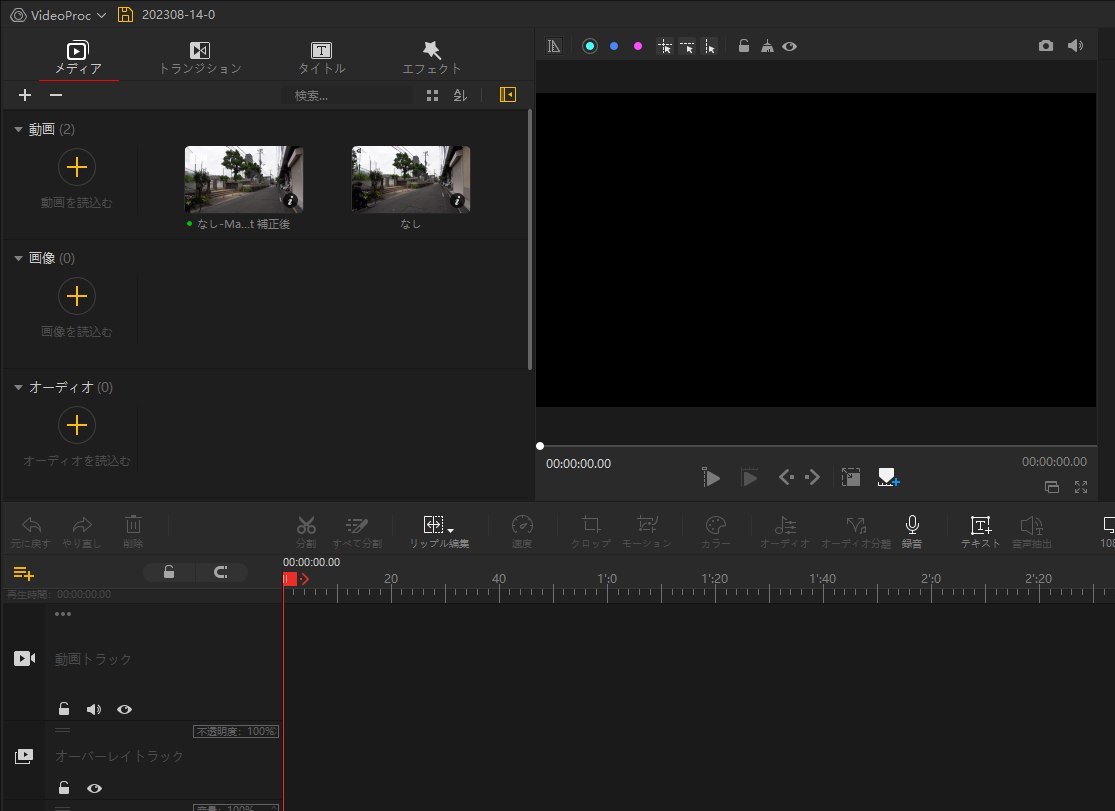Image resolution: width=1115 pixels, height=811 pixels.
Task: Toggle the timeline magnet snap button
Action: click(x=221, y=572)
